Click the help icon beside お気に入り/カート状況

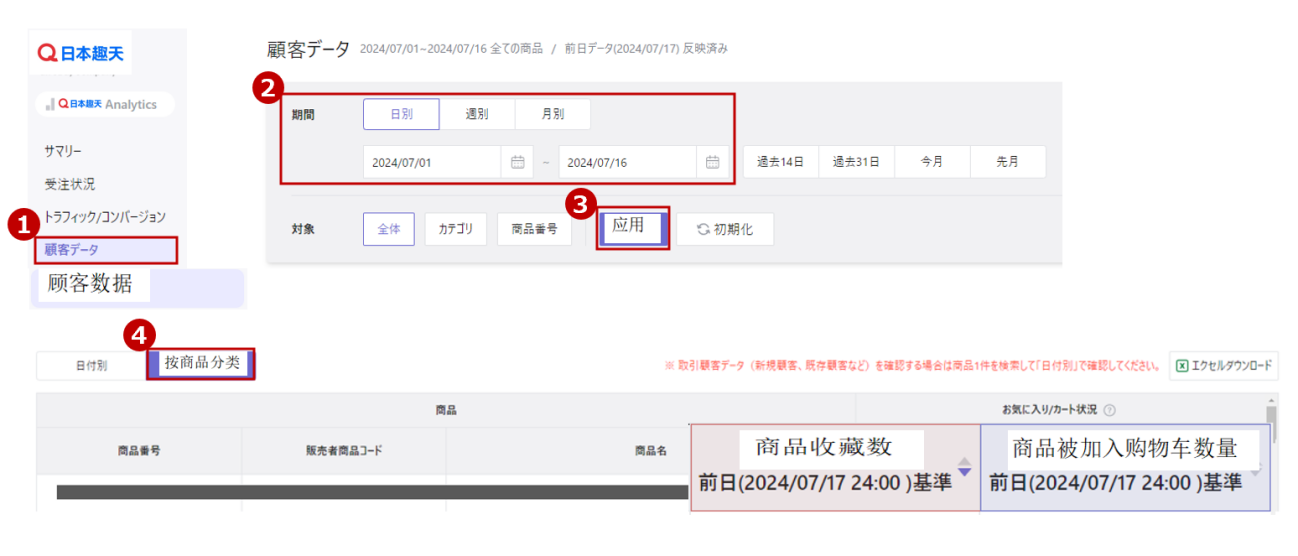pos(1109,410)
